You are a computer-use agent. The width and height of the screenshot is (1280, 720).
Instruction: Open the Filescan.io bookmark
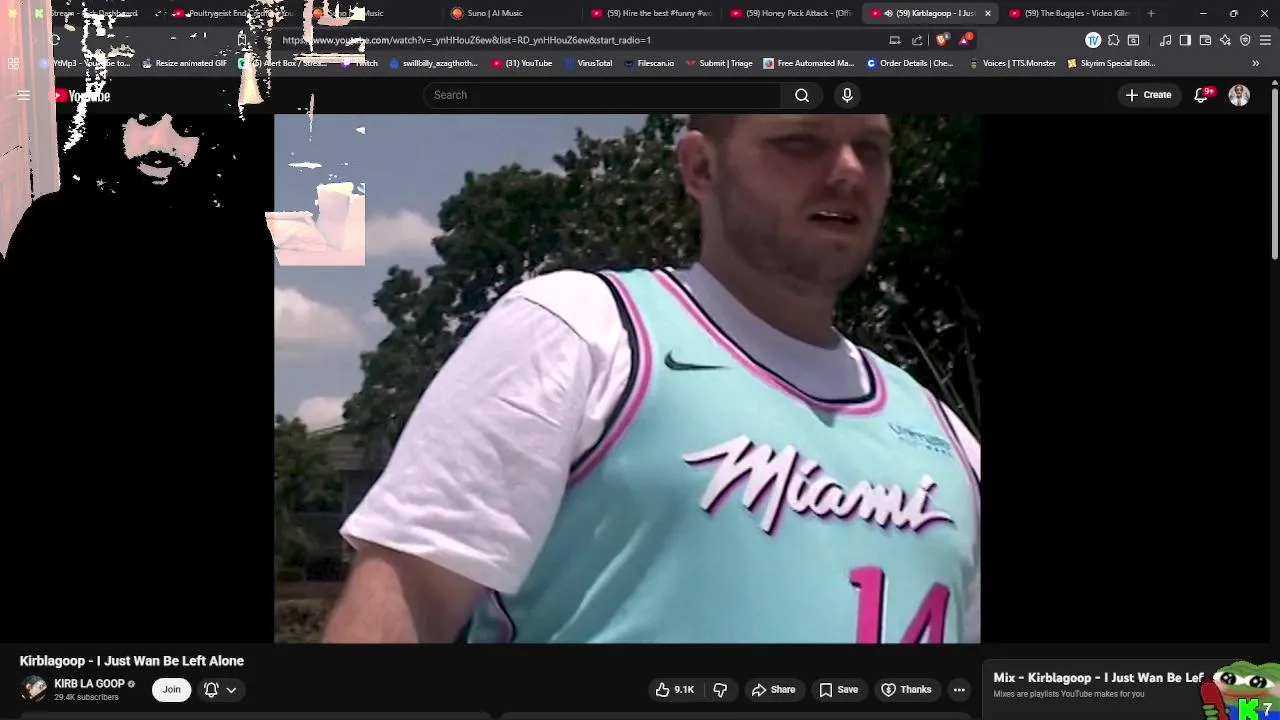(x=649, y=63)
